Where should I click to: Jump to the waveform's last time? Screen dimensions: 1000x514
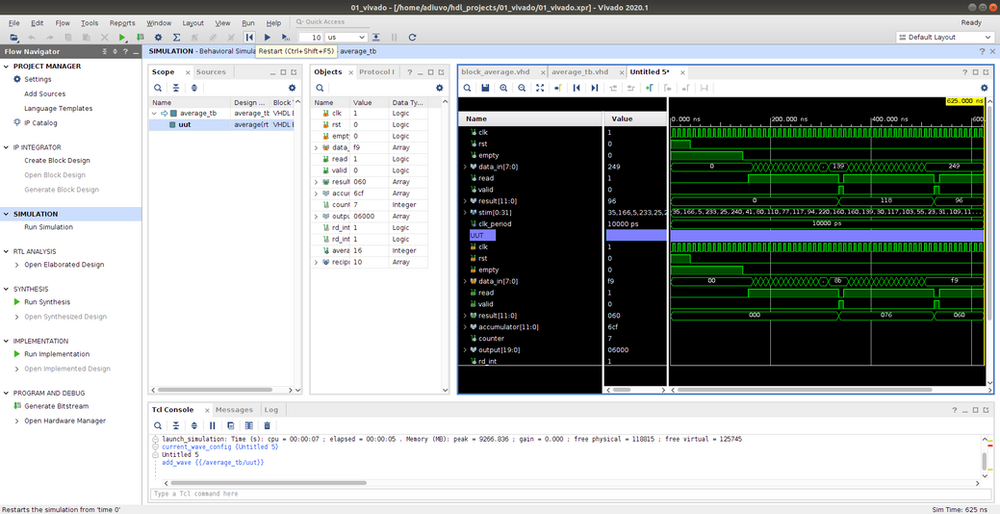point(595,88)
